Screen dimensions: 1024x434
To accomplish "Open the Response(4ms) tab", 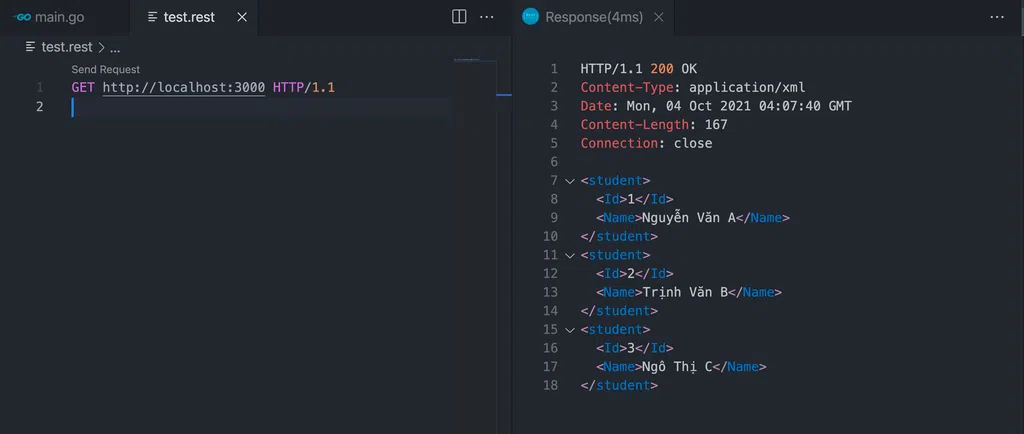I will click(x=594, y=17).
